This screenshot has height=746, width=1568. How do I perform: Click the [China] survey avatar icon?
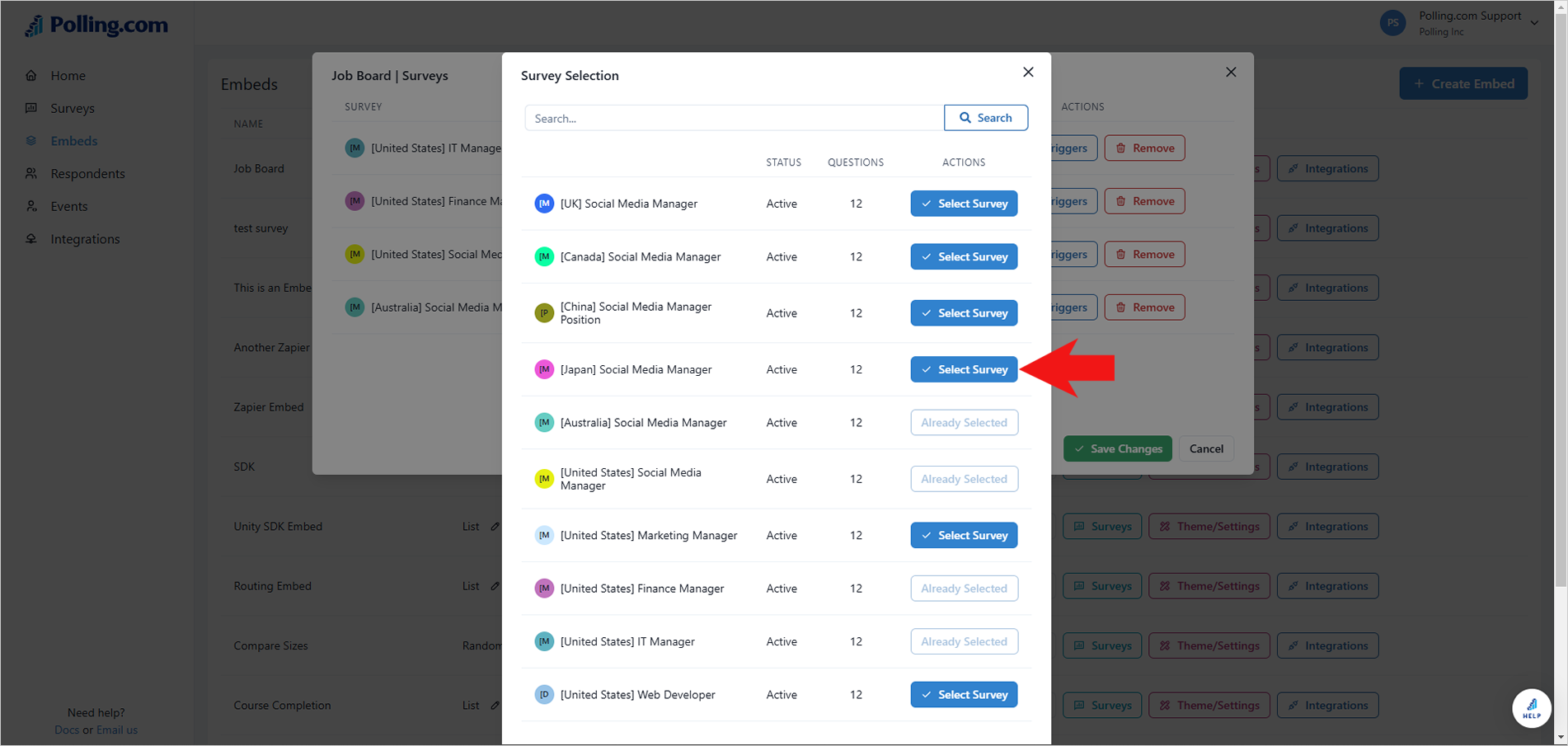coord(544,313)
